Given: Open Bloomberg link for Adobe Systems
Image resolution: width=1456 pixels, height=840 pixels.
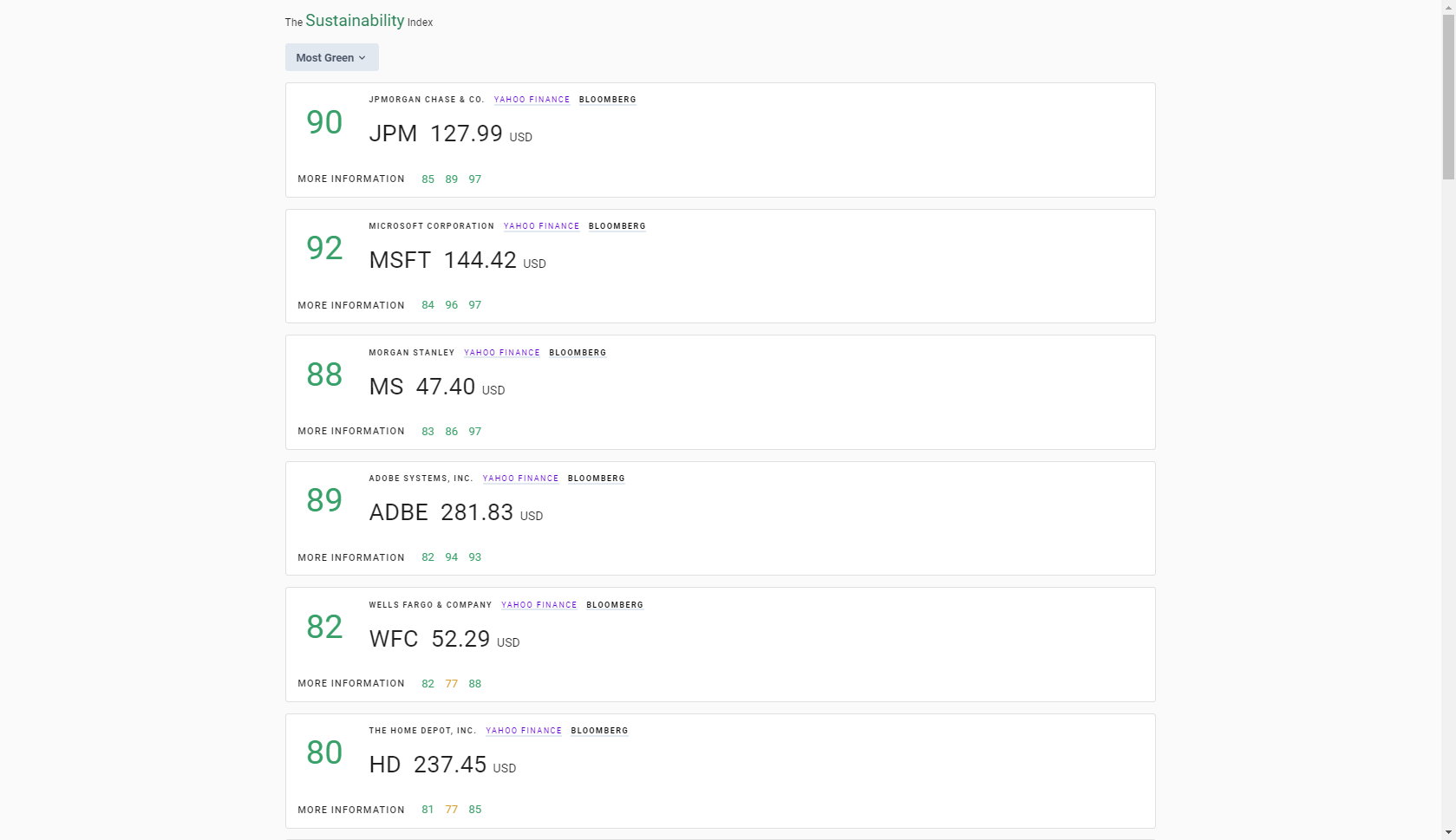Looking at the screenshot, I should (x=596, y=479).
